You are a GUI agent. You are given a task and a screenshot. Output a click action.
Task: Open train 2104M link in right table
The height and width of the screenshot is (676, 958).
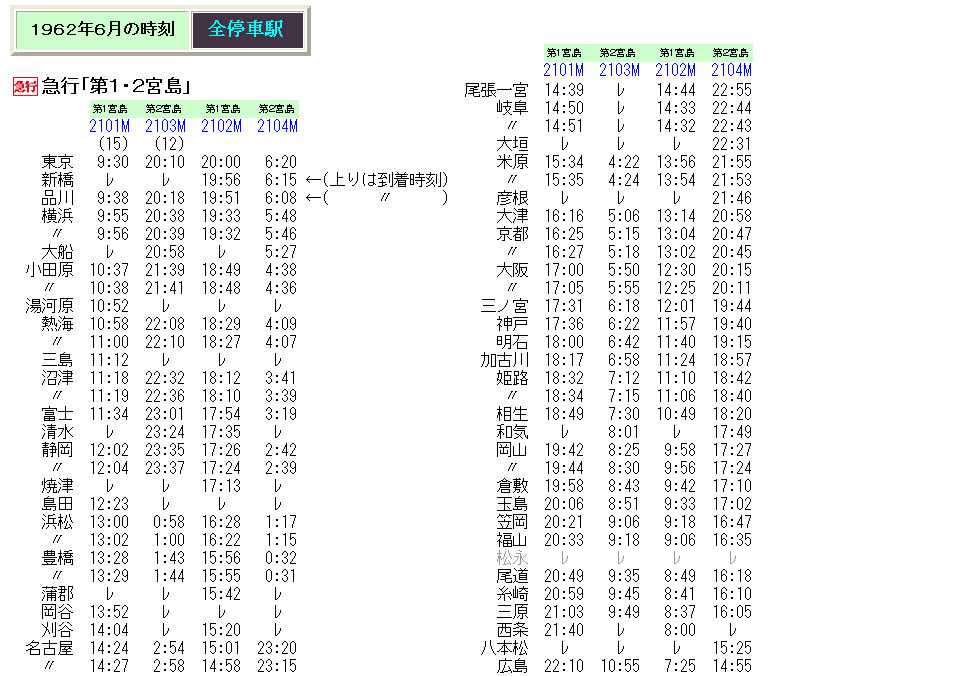731,70
